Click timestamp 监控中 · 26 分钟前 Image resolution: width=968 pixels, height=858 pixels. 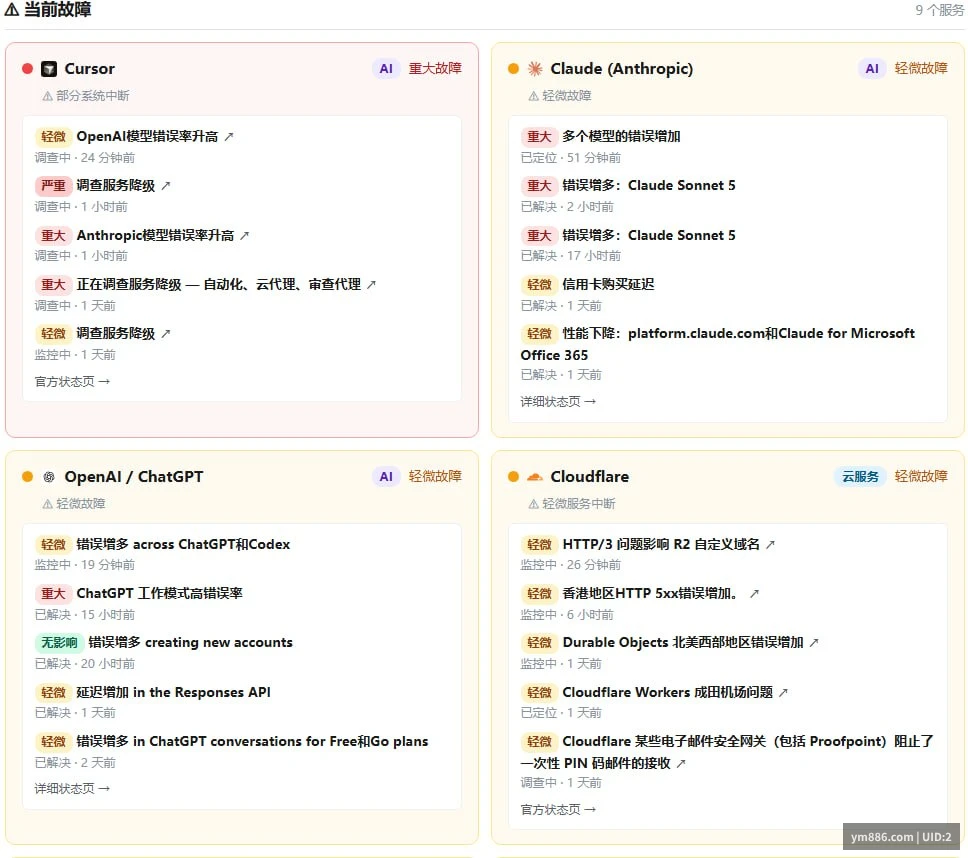[570, 565]
